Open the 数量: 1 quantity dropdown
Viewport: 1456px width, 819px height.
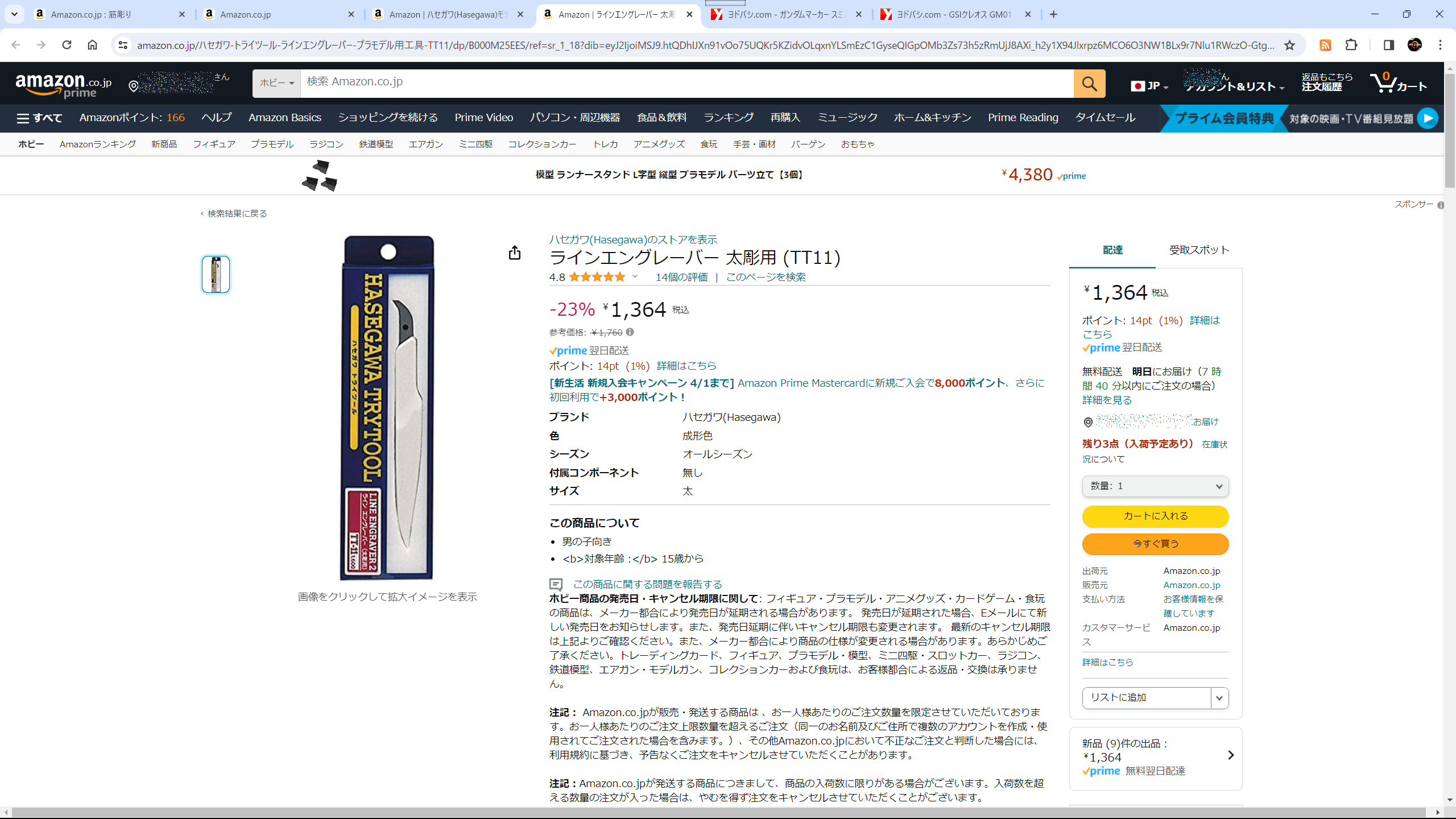[x=1155, y=486]
